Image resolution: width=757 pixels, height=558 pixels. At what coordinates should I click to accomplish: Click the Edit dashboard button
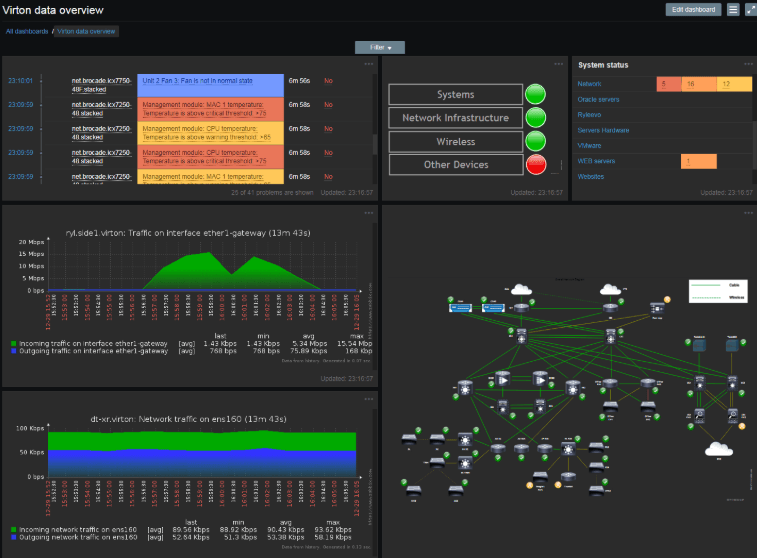693,10
